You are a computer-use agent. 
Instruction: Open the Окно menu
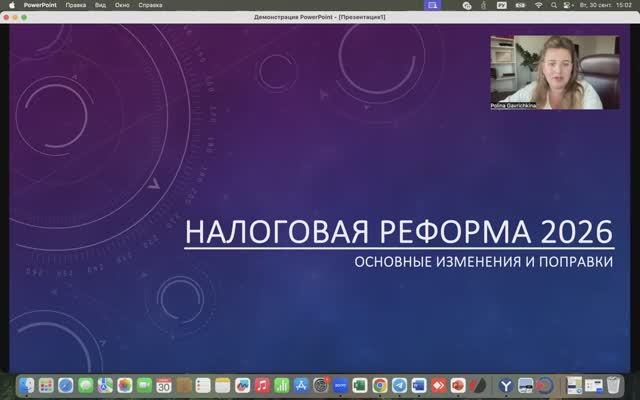(x=122, y=5)
